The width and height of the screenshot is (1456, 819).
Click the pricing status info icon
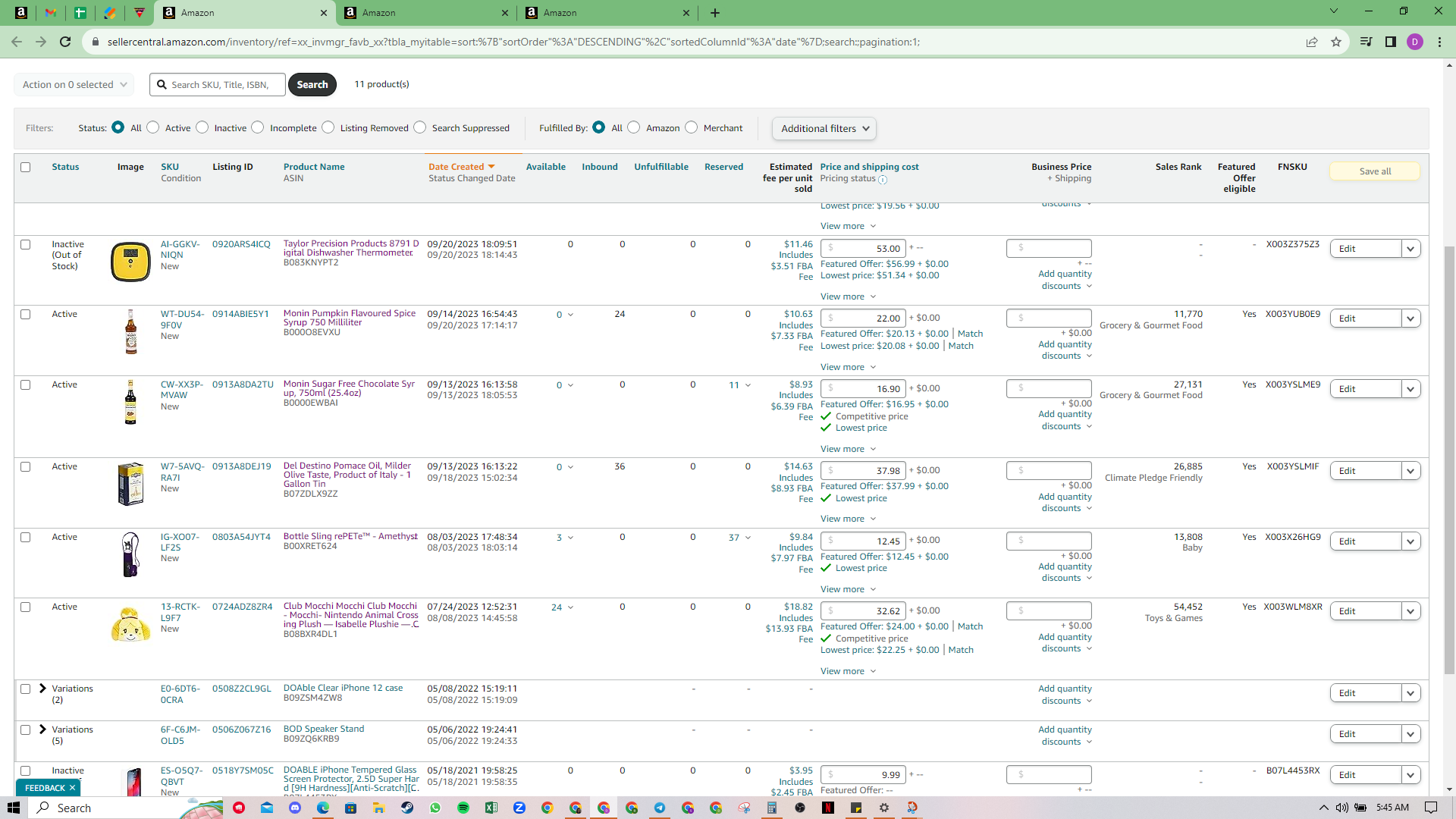pyautogui.click(x=883, y=180)
